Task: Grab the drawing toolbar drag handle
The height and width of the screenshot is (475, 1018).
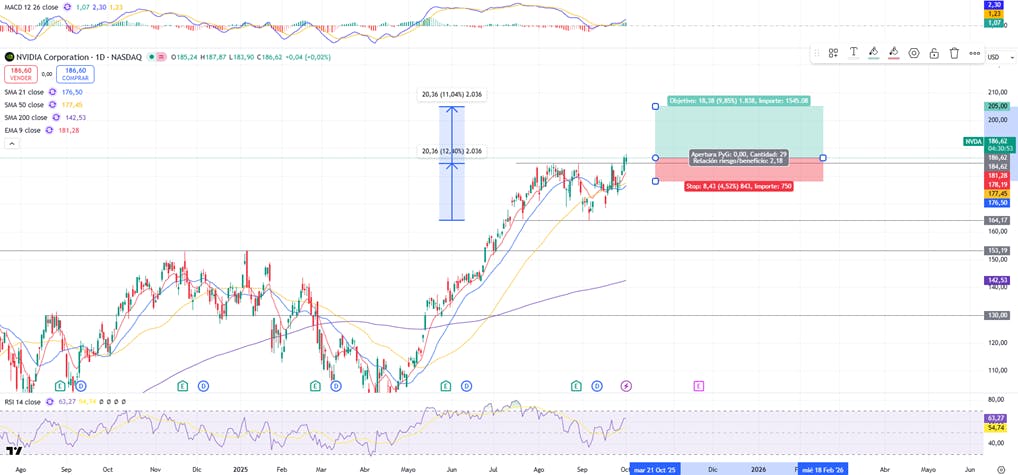Action: click(817, 53)
